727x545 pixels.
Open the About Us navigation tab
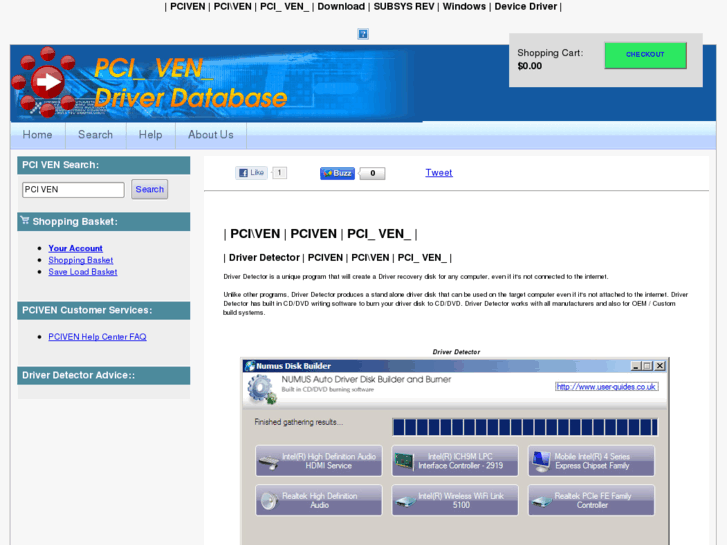[x=210, y=135]
